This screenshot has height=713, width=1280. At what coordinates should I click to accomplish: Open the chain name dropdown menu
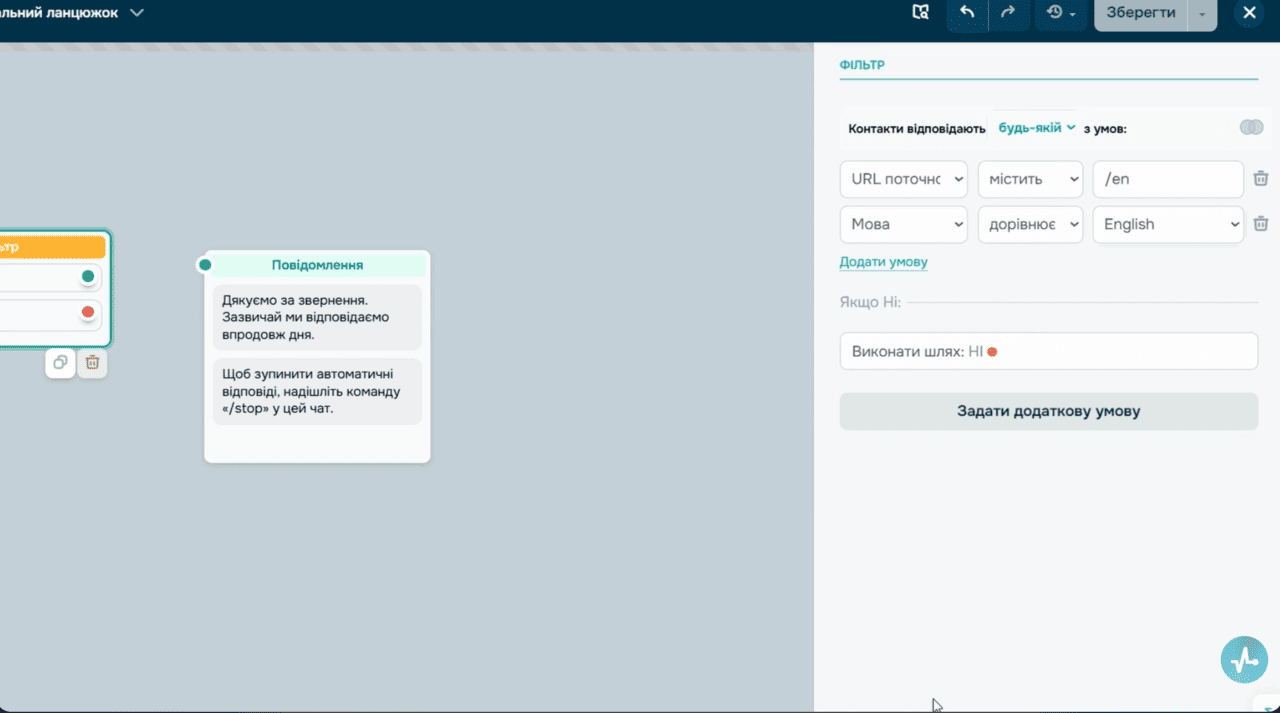click(136, 13)
